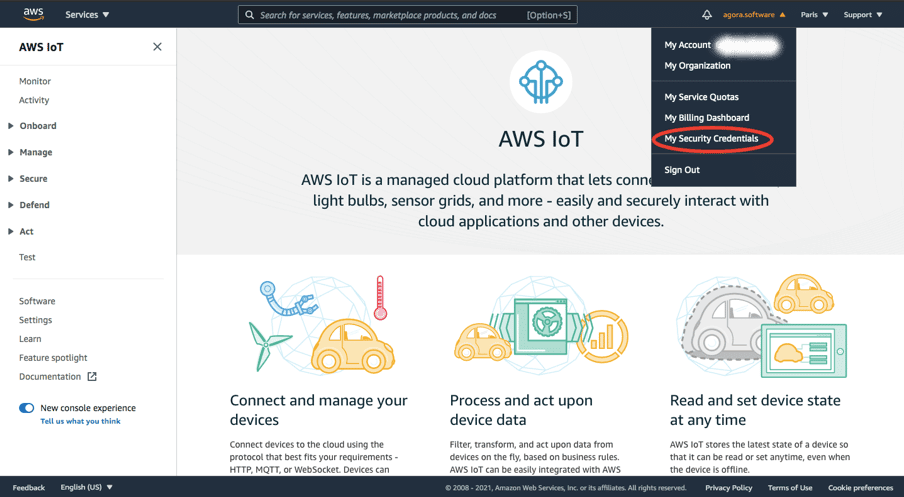The image size is (904, 497).
Task: Open the Terms of Use link
Action: pyautogui.click(x=790, y=488)
